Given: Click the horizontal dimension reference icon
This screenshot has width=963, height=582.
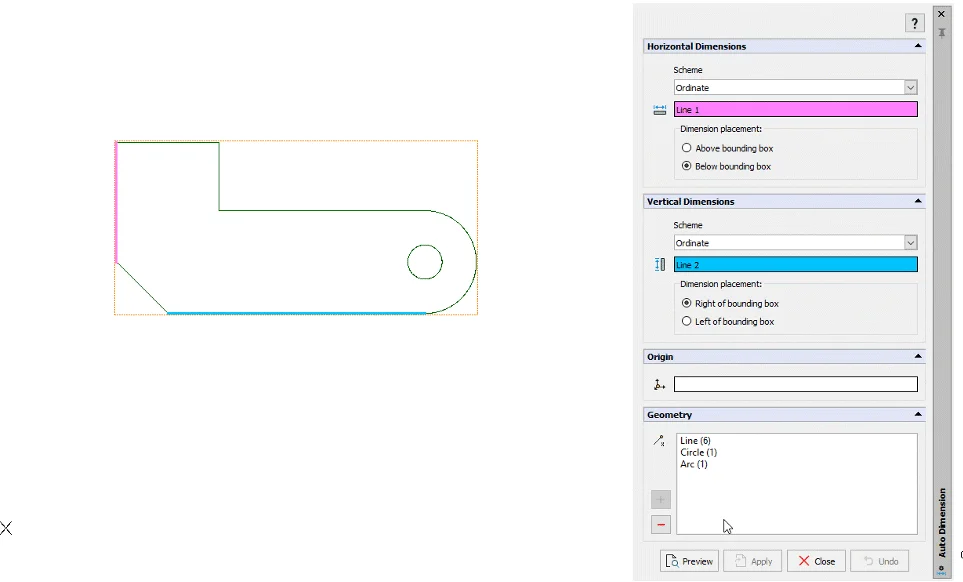Looking at the screenshot, I should [x=659, y=110].
